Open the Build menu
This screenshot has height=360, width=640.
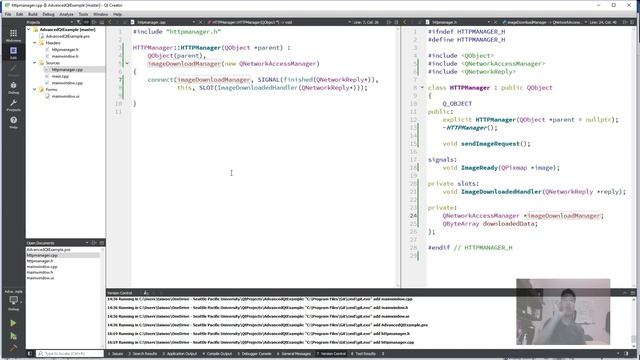[33, 14]
